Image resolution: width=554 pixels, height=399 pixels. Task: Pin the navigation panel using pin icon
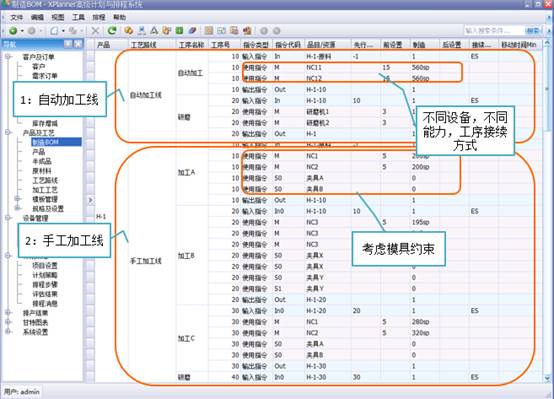click(x=67, y=44)
